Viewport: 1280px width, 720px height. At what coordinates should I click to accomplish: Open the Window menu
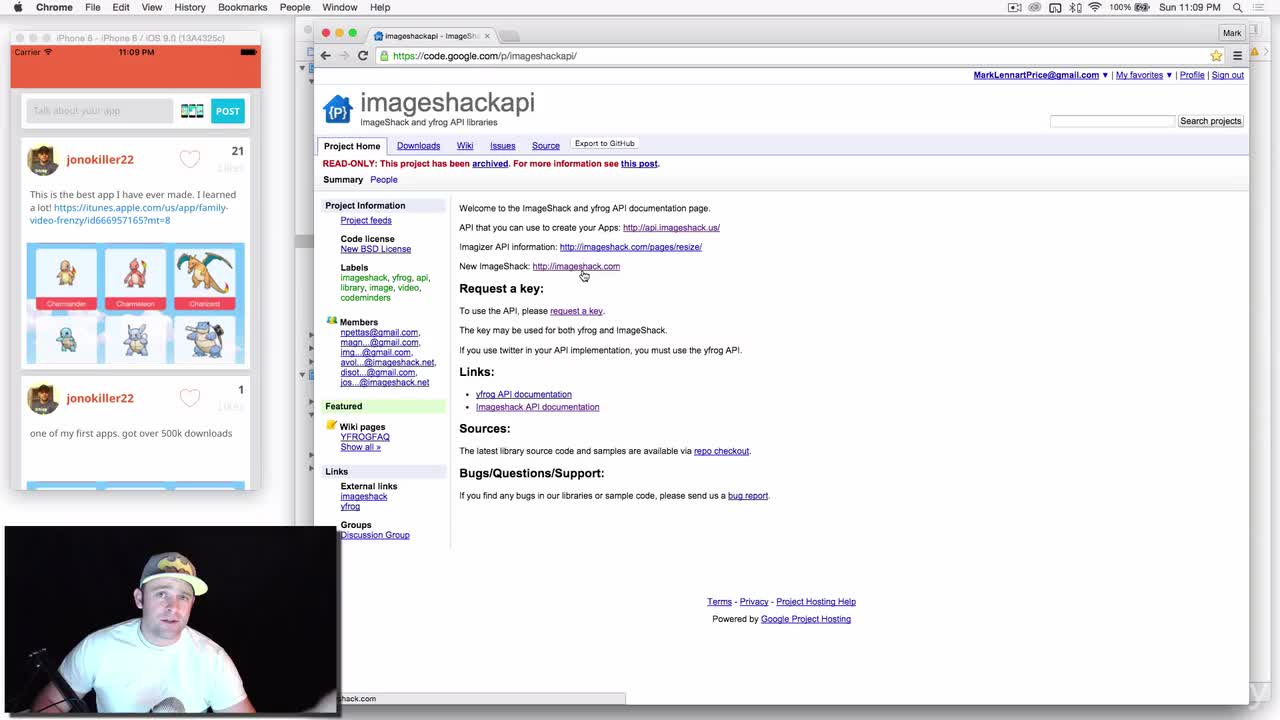coord(340,7)
